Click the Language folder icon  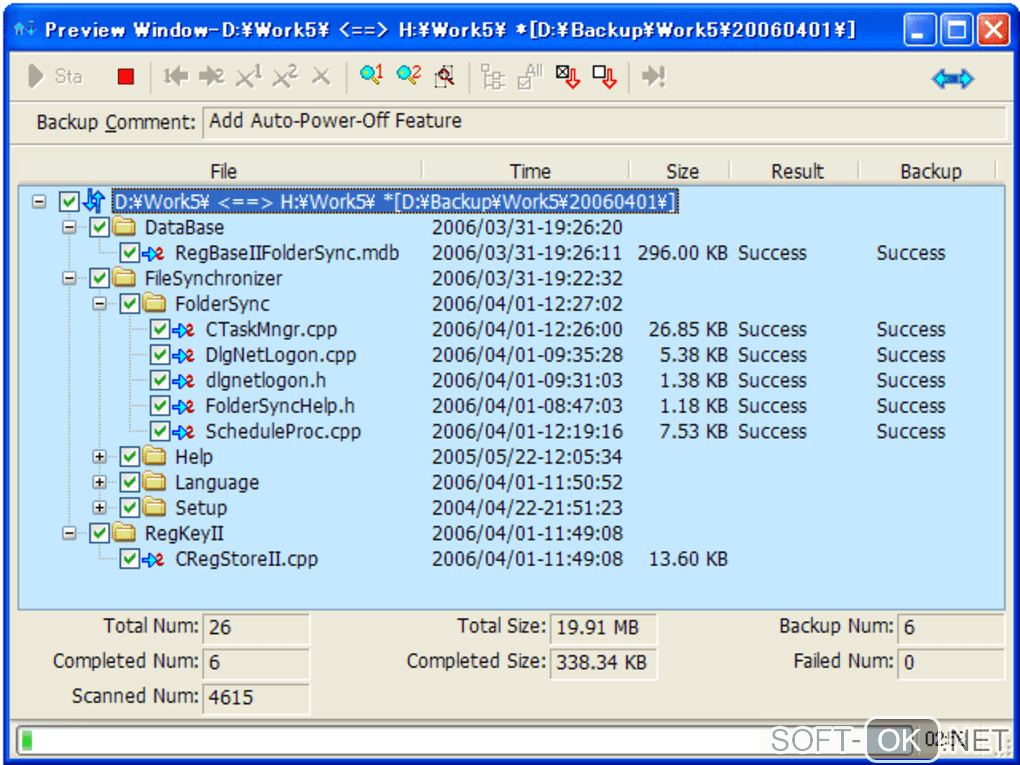click(154, 481)
